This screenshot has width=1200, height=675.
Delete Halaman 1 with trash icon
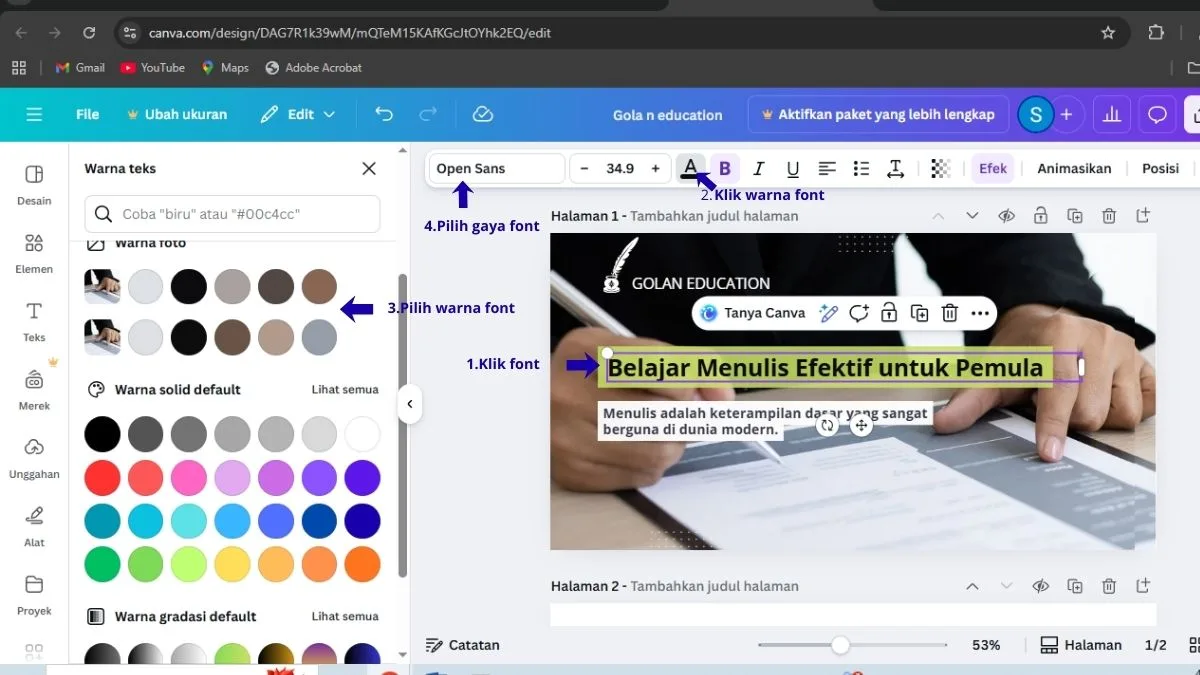pyautogui.click(x=1109, y=216)
